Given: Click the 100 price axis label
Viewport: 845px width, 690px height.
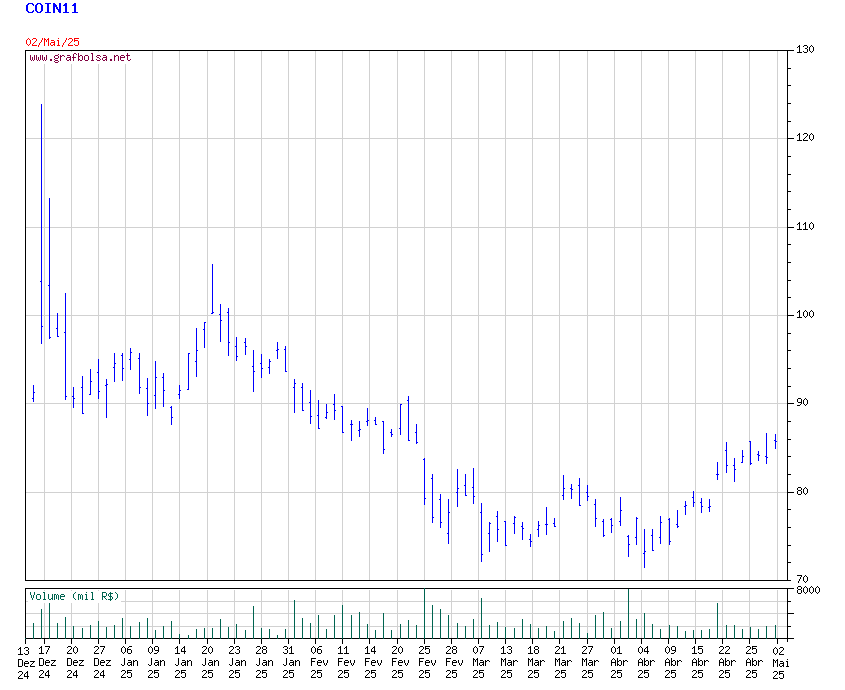Looking at the screenshot, I should pyautogui.click(x=805, y=315).
